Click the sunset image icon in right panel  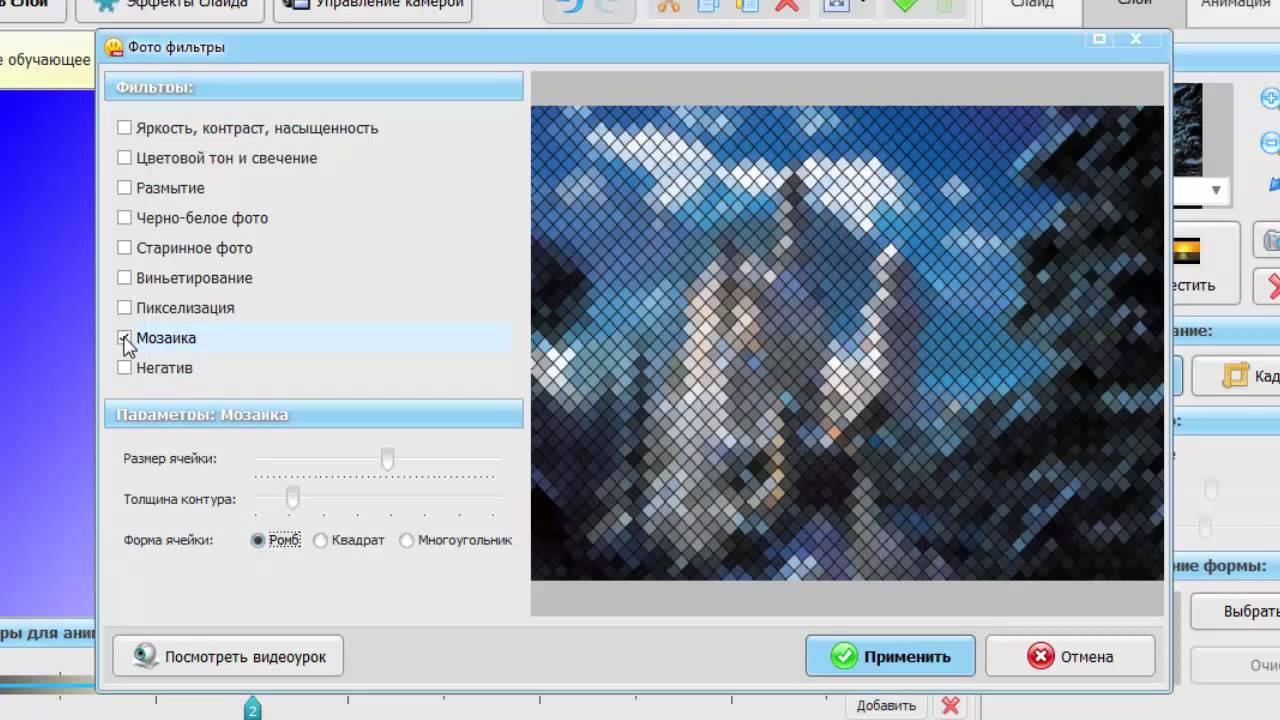[x=1186, y=250]
